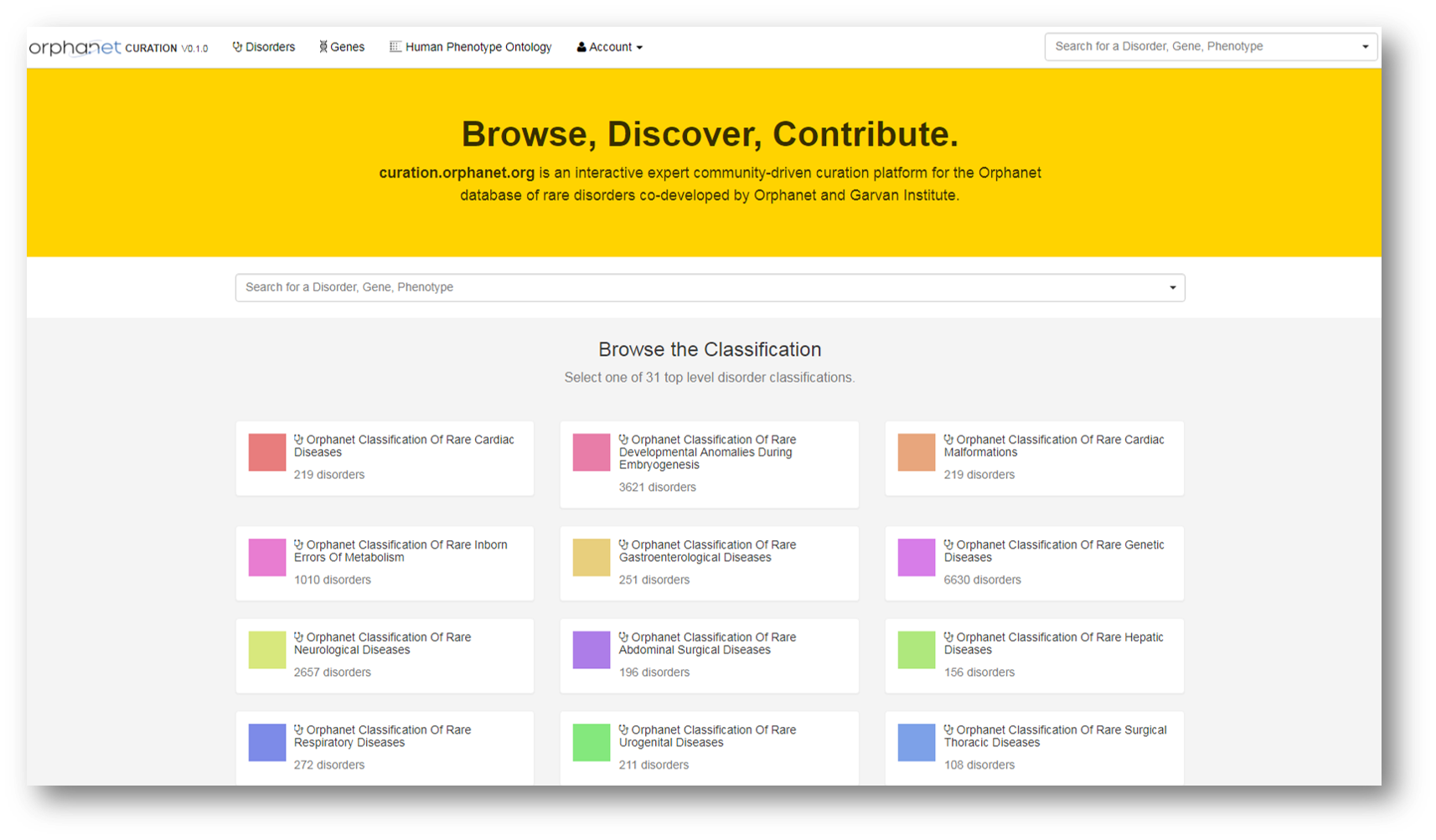This screenshot has height=840, width=1436.
Task: Click the user icon next to Account
Action: tap(581, 48)
